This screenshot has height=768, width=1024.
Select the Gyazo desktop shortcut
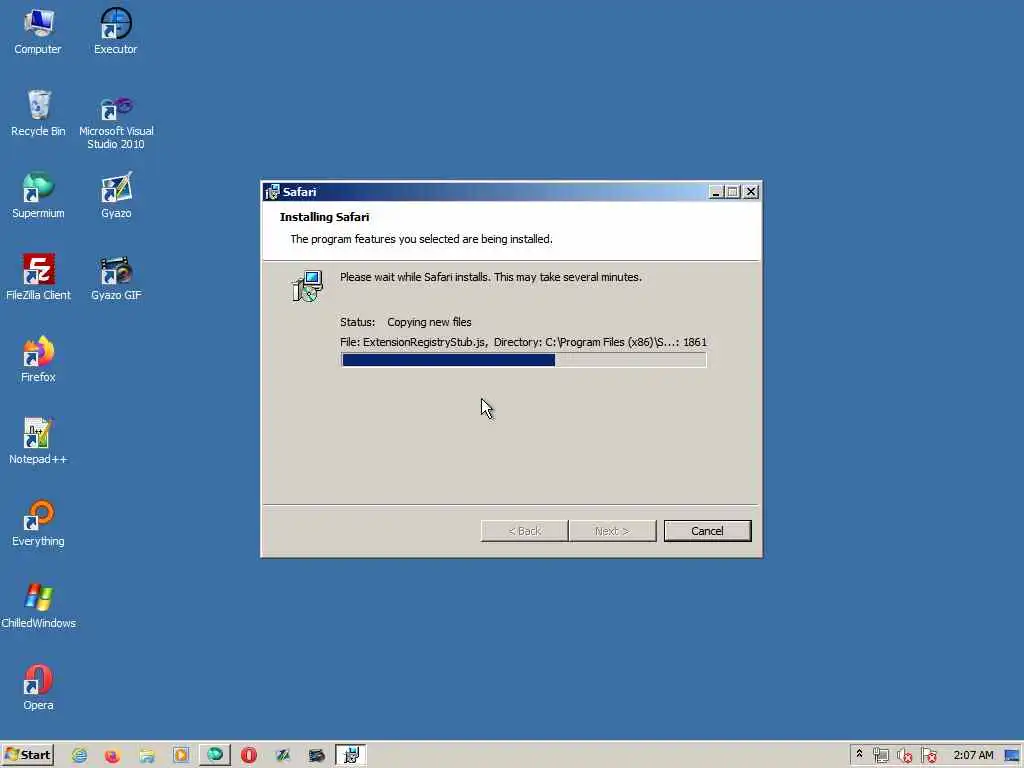(116, 195)
